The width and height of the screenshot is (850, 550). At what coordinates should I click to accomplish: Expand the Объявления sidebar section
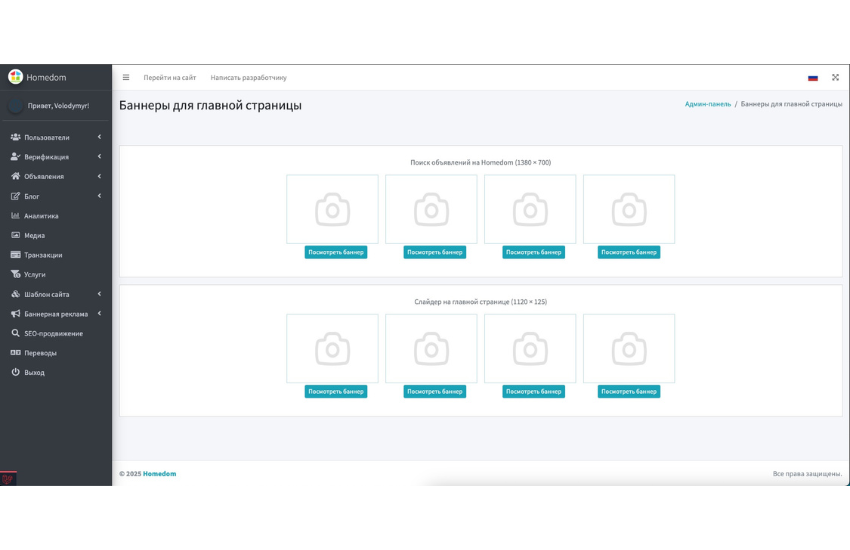point(99,176)
